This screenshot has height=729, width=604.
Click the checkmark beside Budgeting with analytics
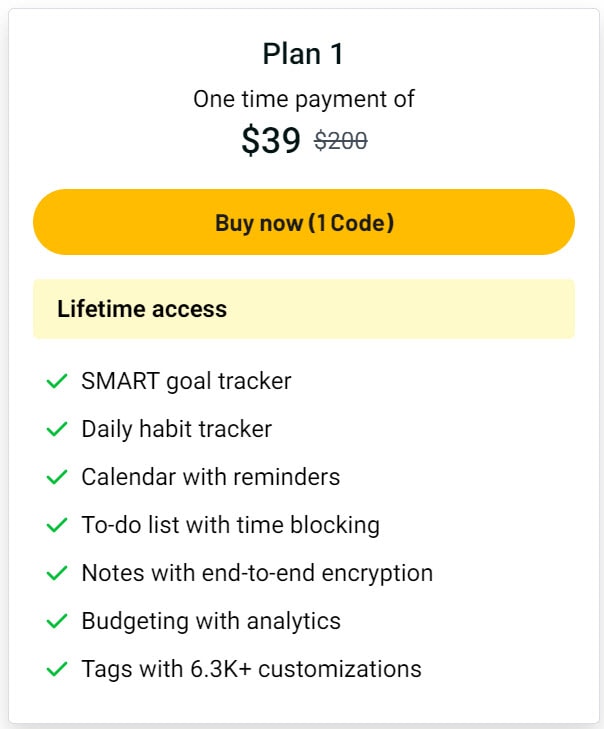(57, 621)
